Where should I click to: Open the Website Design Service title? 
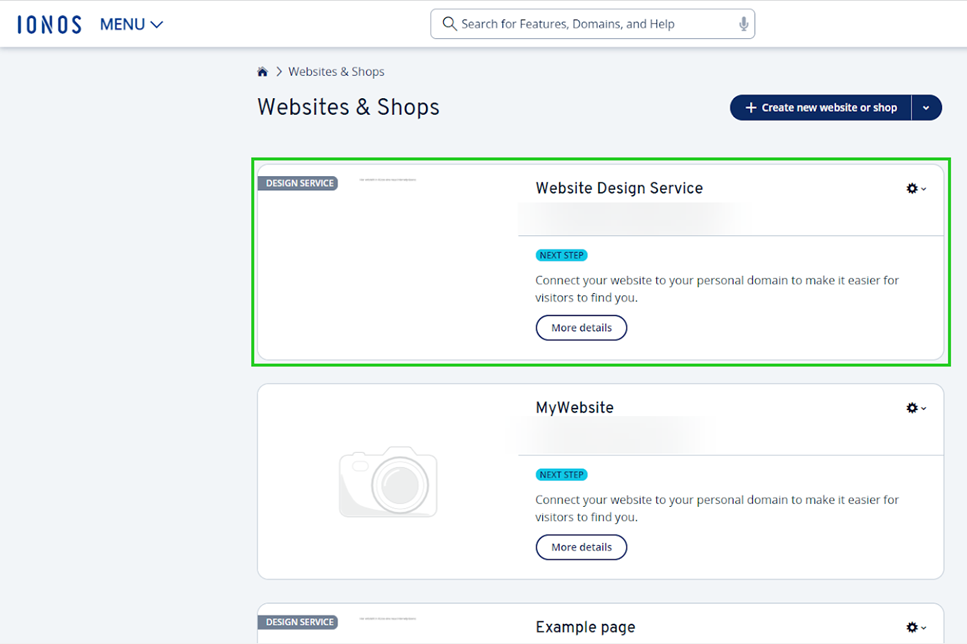tap(619, 188)
